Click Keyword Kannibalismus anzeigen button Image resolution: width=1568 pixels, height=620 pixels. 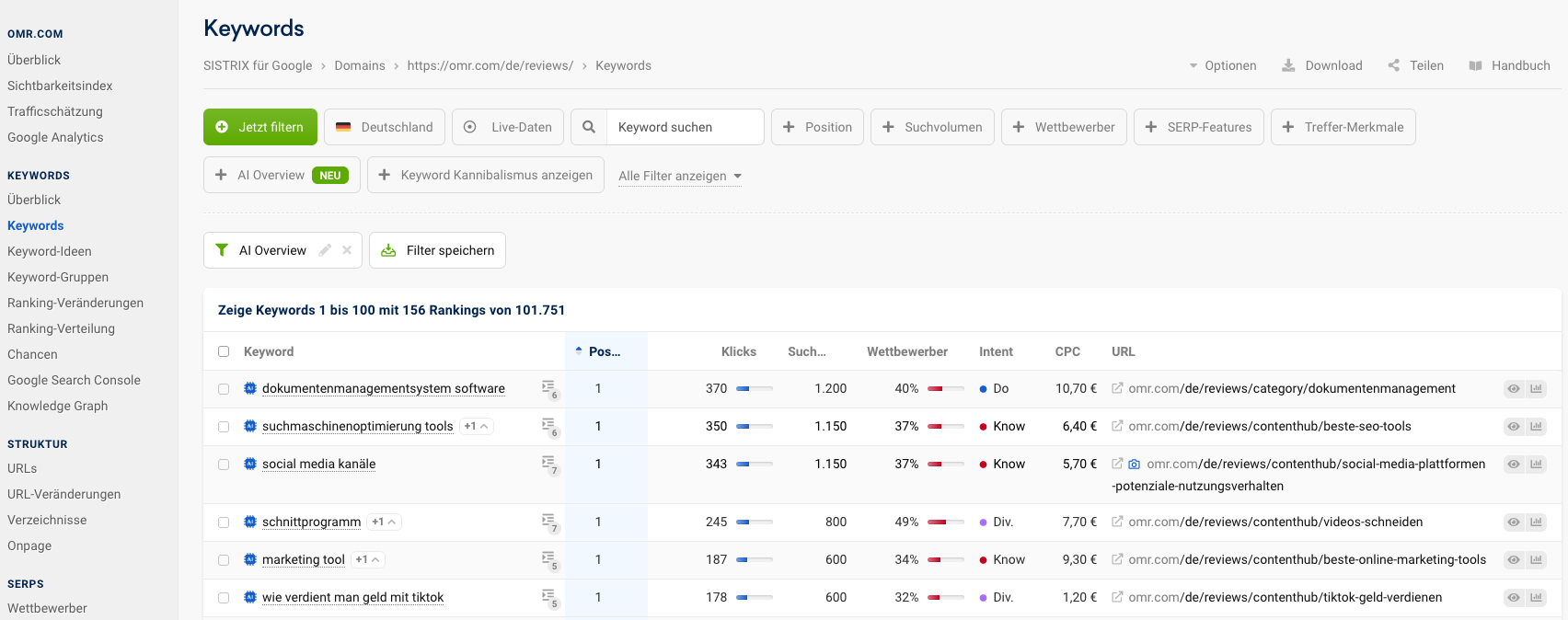click(486, 175)
